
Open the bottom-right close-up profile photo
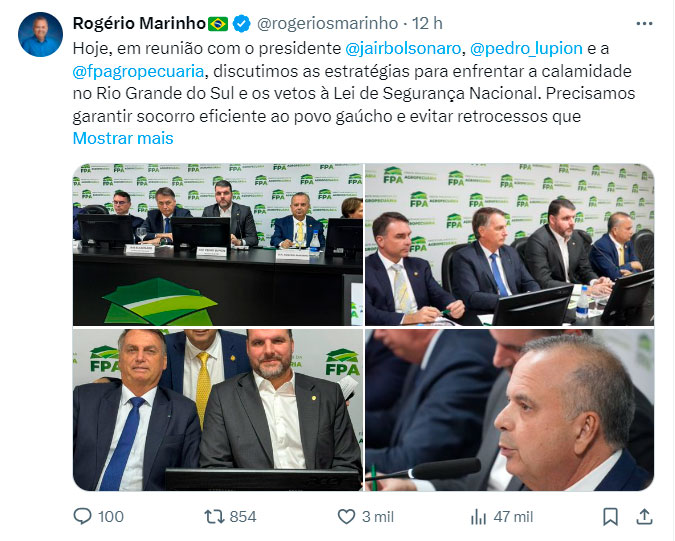(509, 410)
